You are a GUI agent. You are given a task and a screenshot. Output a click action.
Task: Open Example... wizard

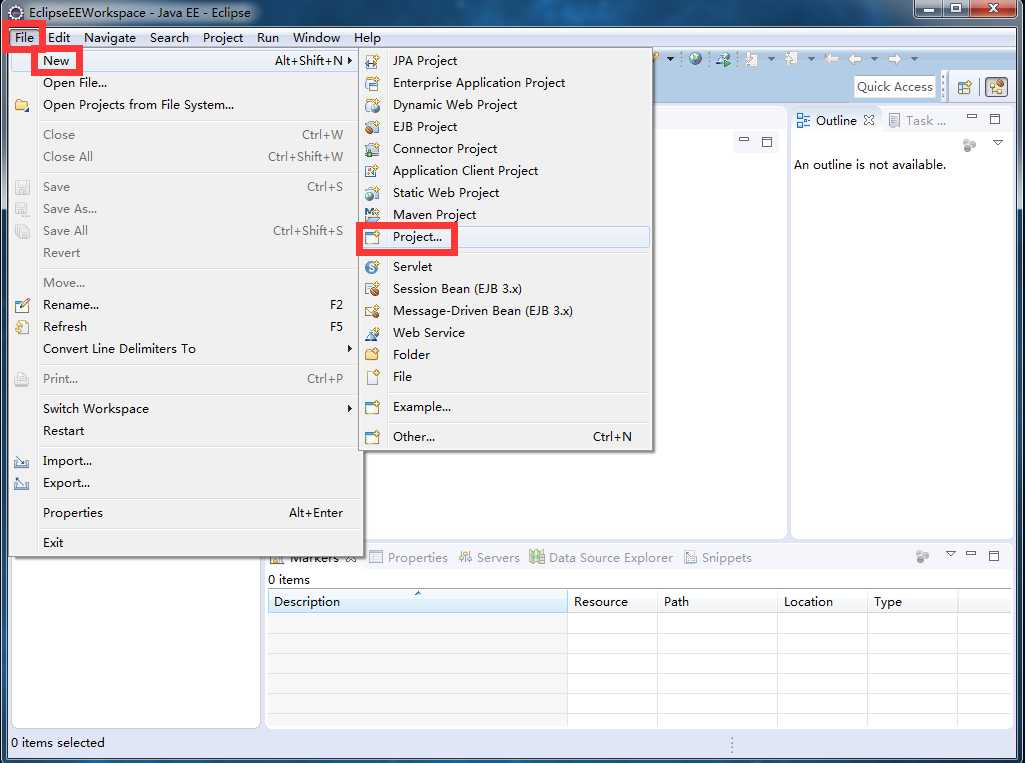[505, 407]
